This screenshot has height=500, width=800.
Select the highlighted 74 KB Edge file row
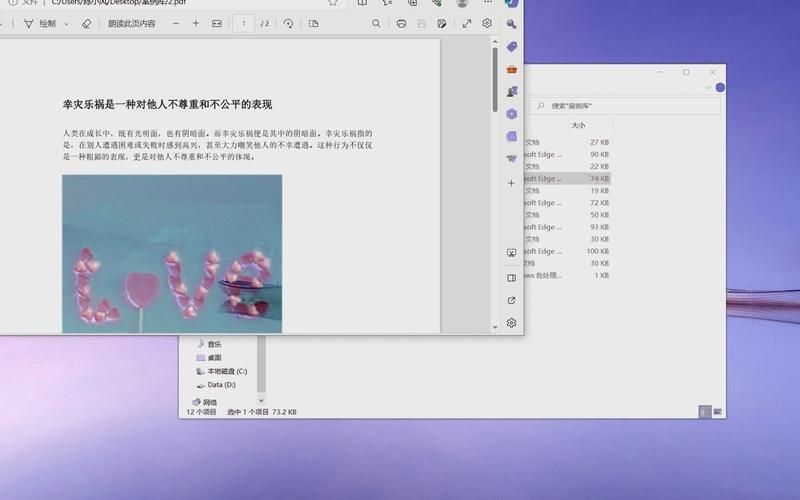coord(567,179)
